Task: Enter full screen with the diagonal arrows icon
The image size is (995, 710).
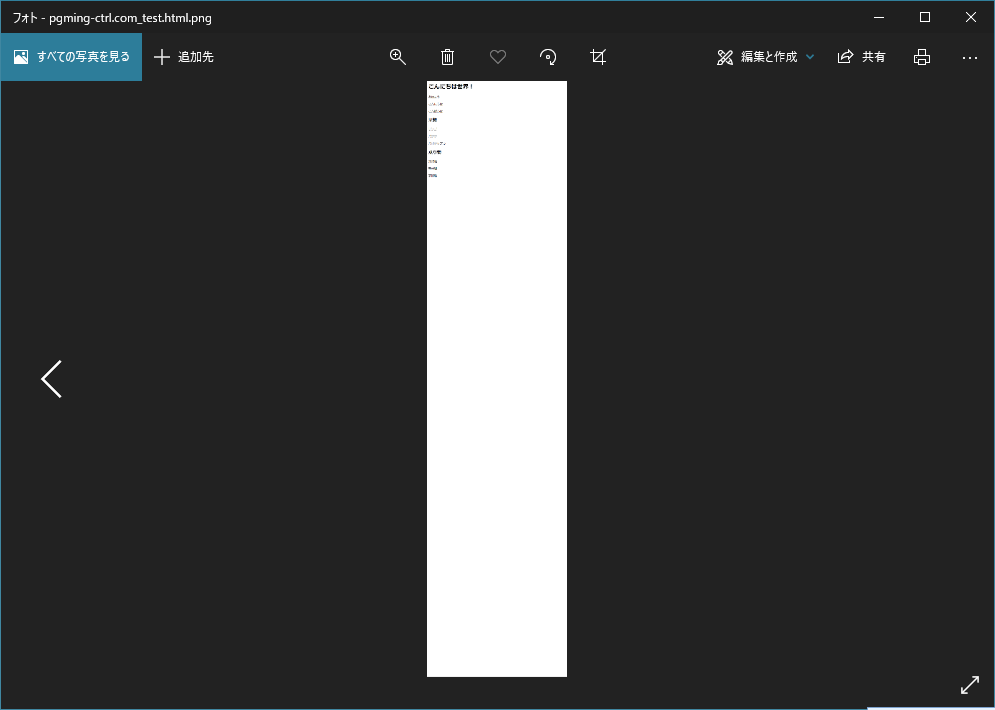Action: pos(970,685)
